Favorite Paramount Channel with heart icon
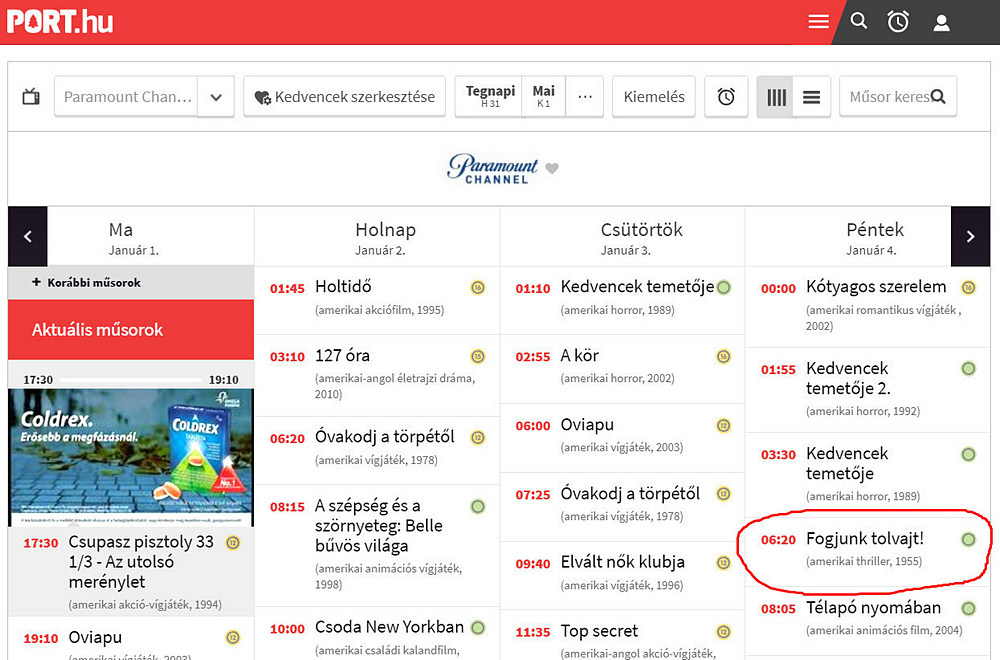The image size is (1000, 660). (x=552, y=168)
